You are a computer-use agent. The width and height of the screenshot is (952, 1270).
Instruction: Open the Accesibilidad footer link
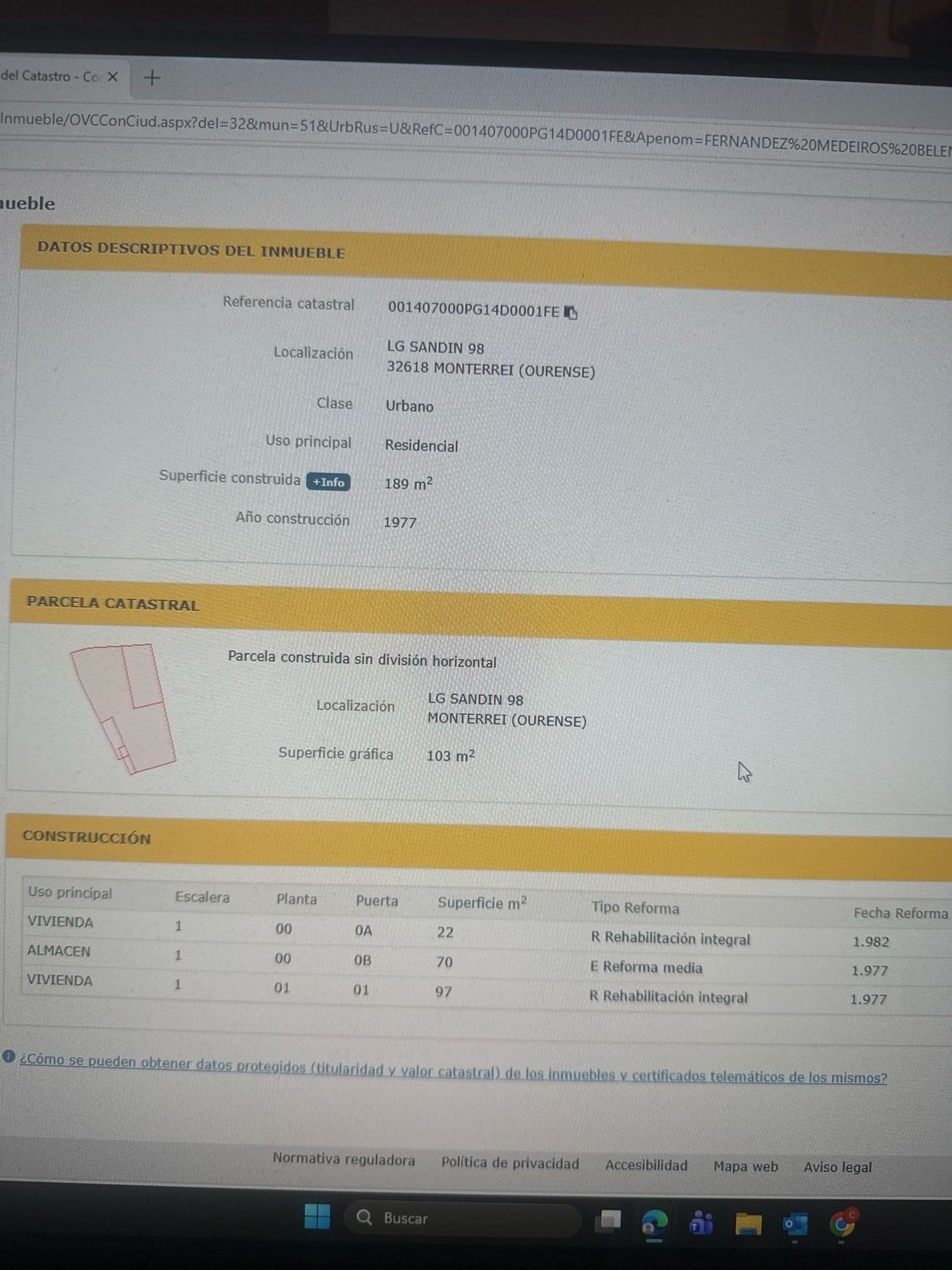tap(646, 1165)
